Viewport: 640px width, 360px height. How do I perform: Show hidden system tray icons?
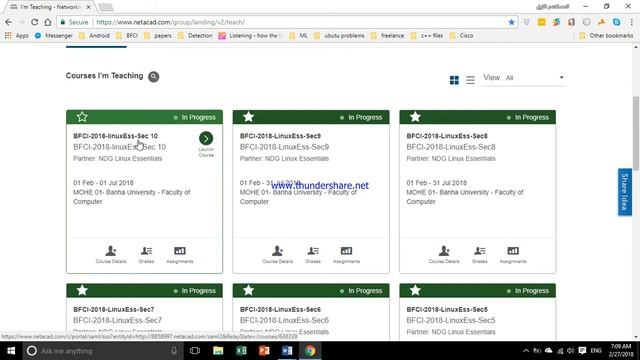[526, 351]
